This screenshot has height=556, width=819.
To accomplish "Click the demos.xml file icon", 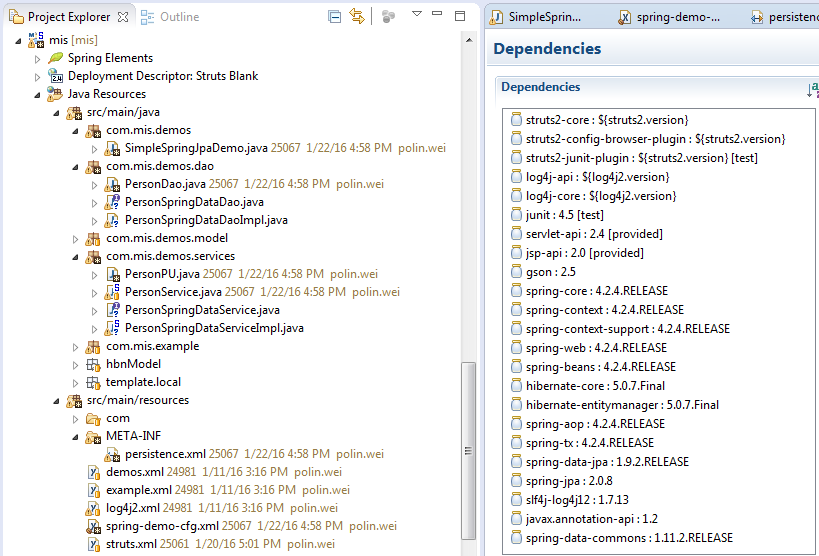I will pyautogui.click(x=93, y=472).
